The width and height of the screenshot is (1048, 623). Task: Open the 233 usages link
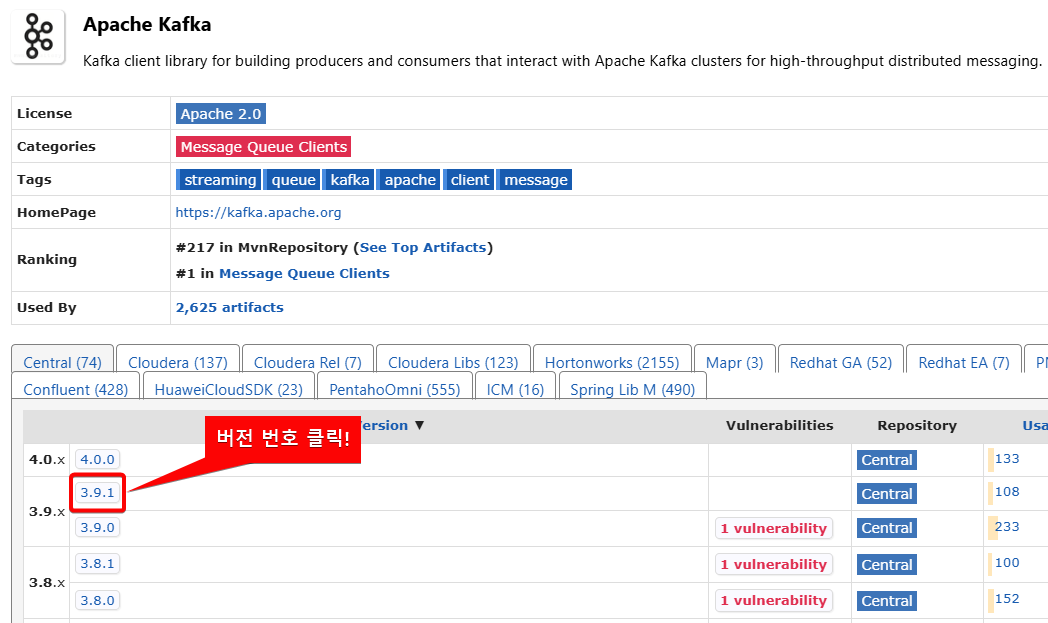[1007, 527]
